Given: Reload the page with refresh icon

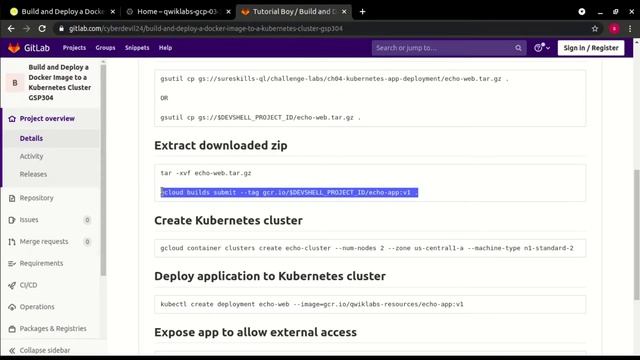Looking at the screenshot, I should click(x=42, y=29).
